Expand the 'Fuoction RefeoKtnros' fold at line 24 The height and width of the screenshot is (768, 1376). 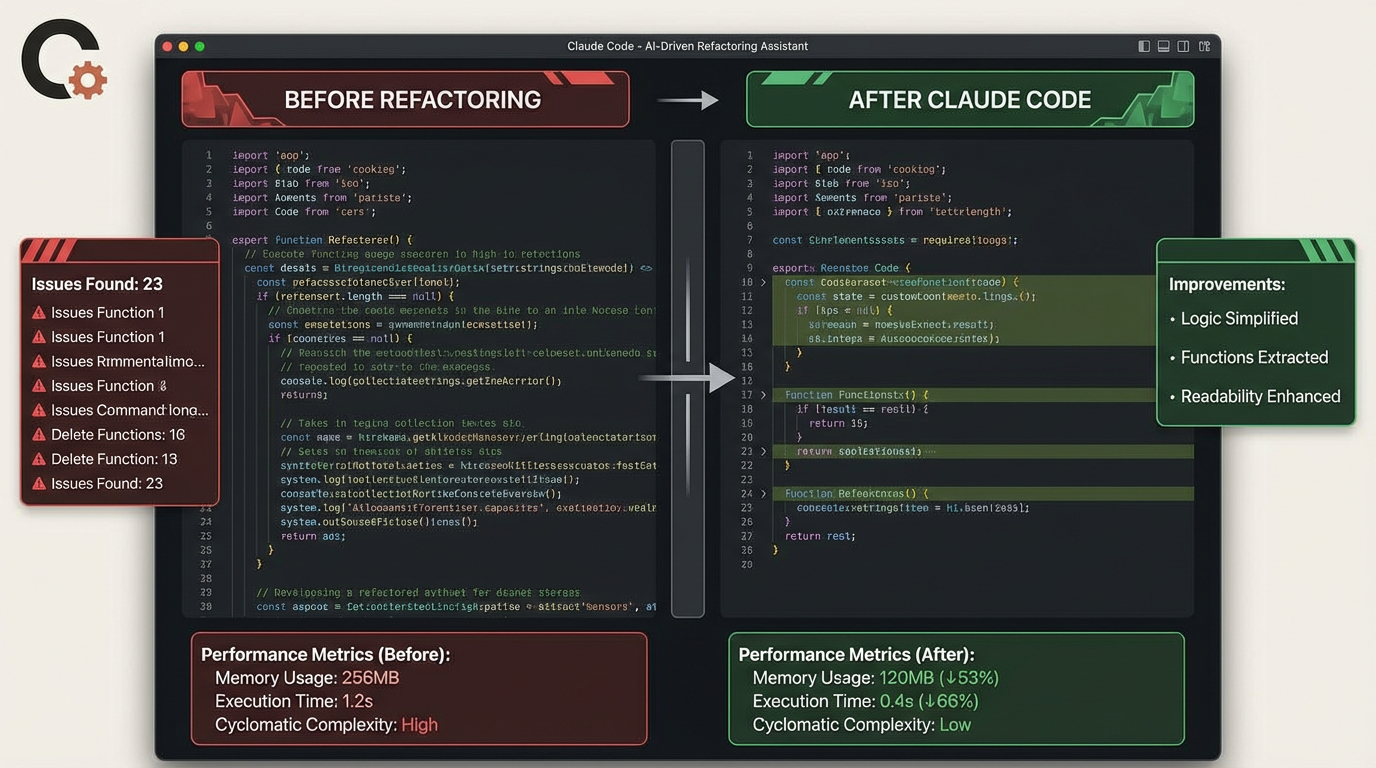point(762,493)
